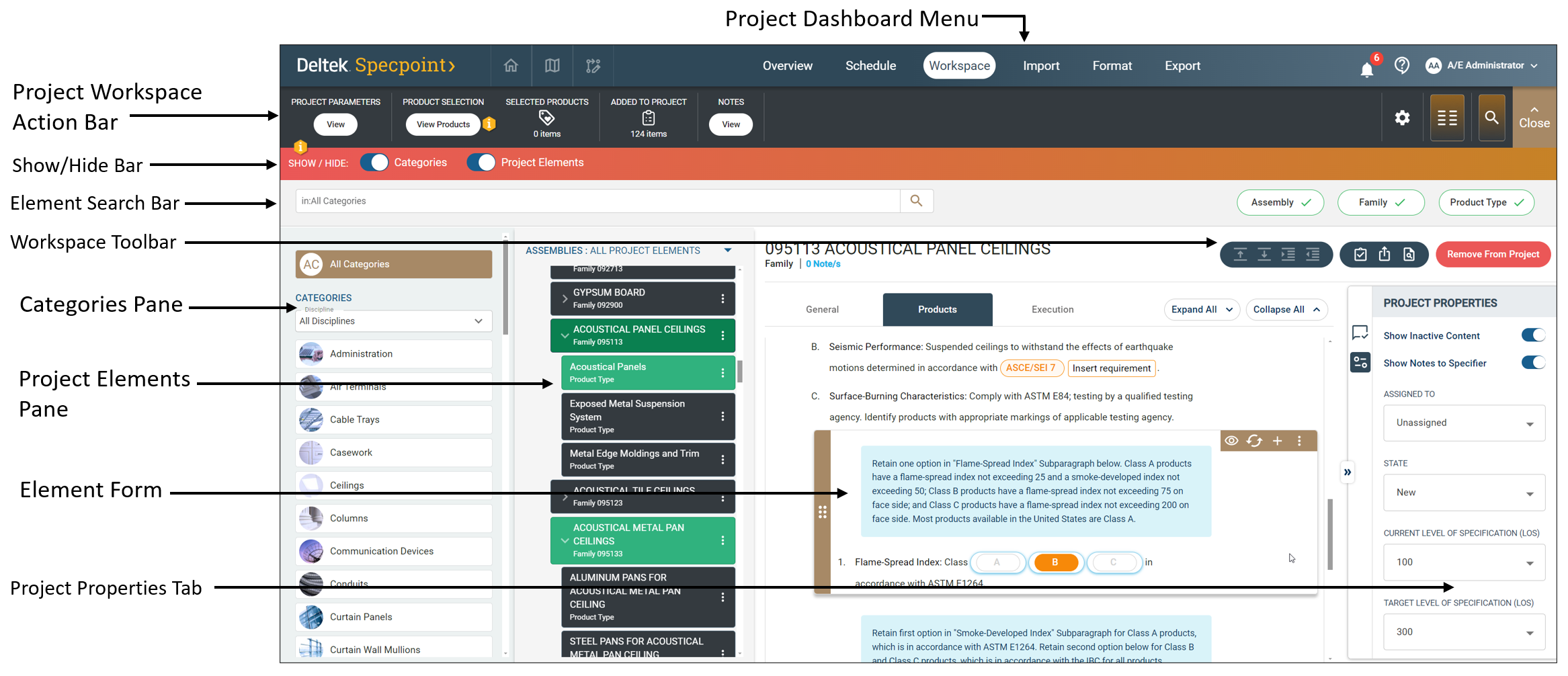1568x676 pixels.
Task: Click the Selected Products tag icon
Action: tap(546, 118)
